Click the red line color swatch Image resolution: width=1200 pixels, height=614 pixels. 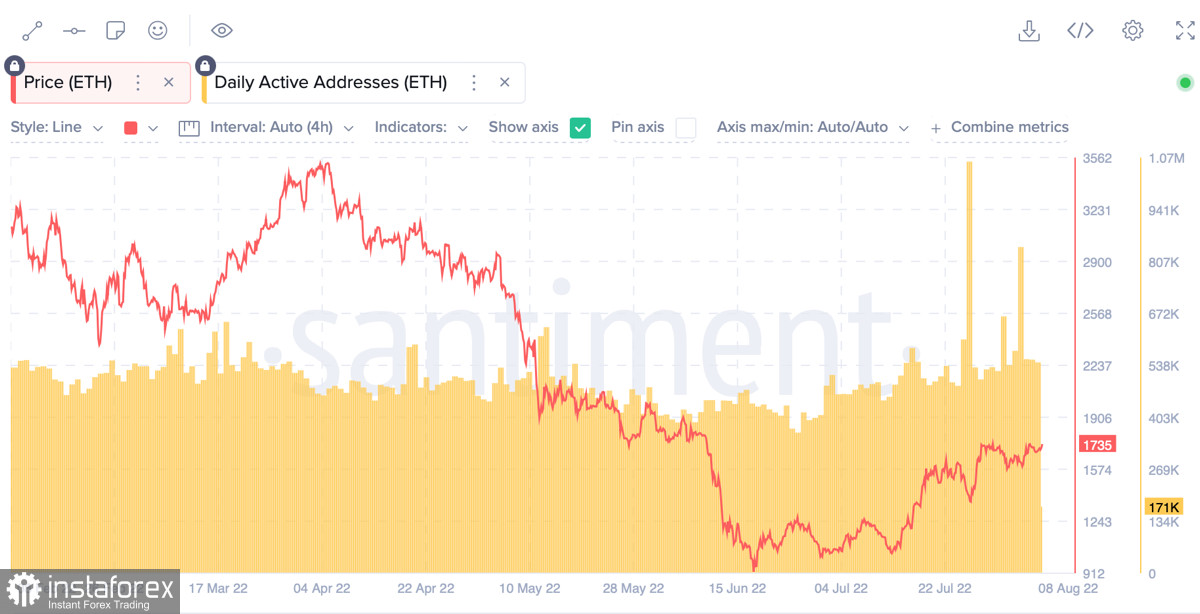pos(131,128)
